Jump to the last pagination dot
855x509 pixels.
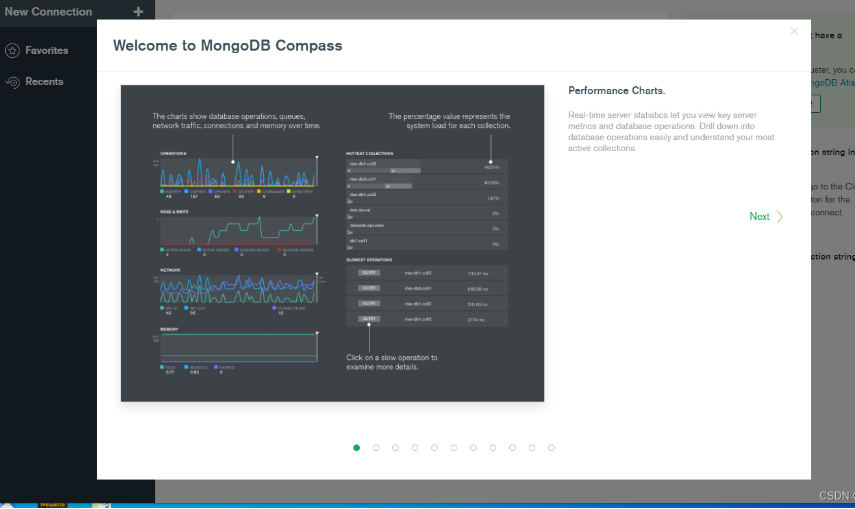(551, 448)
